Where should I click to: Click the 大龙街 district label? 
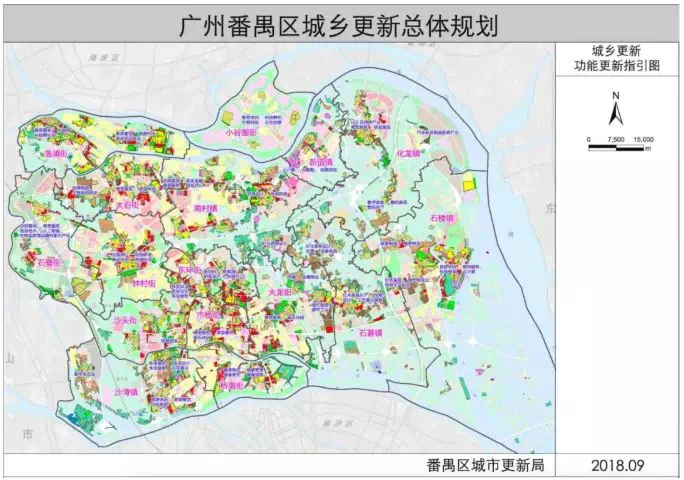280,292
